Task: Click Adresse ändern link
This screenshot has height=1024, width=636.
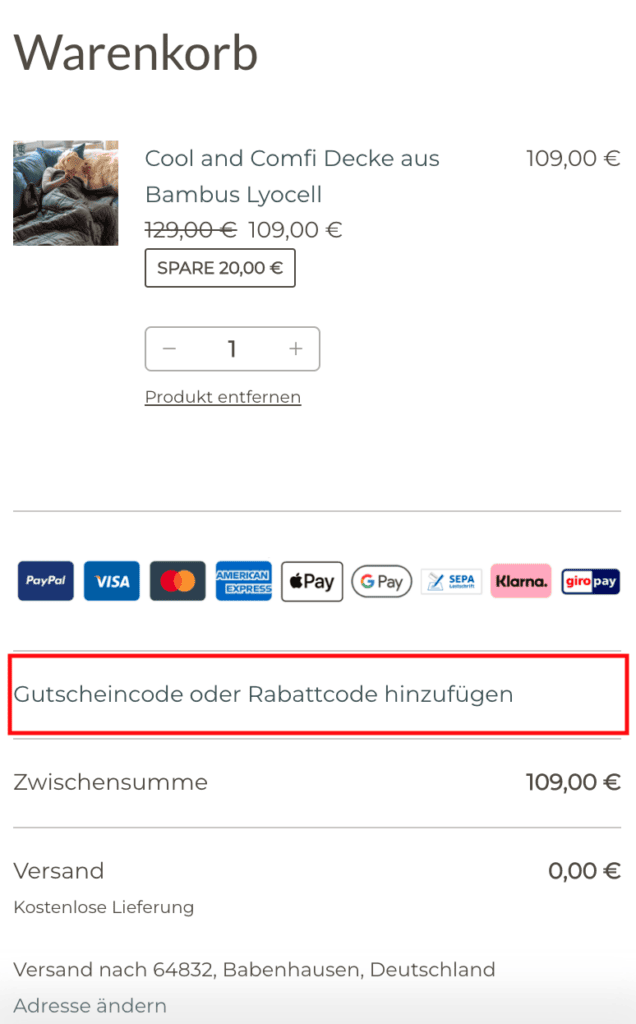Action: click(90, 1006)
